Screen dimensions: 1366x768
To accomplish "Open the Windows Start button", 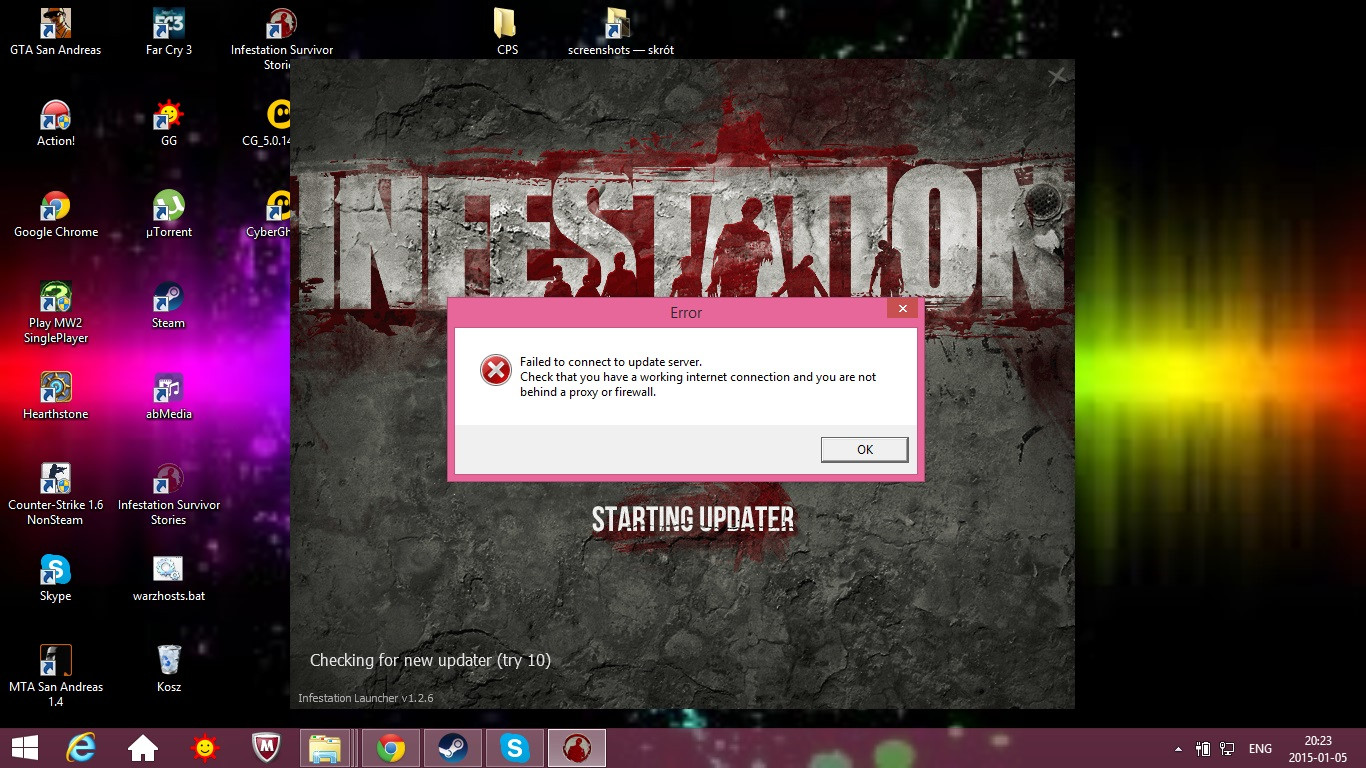I will coord(25,747).
